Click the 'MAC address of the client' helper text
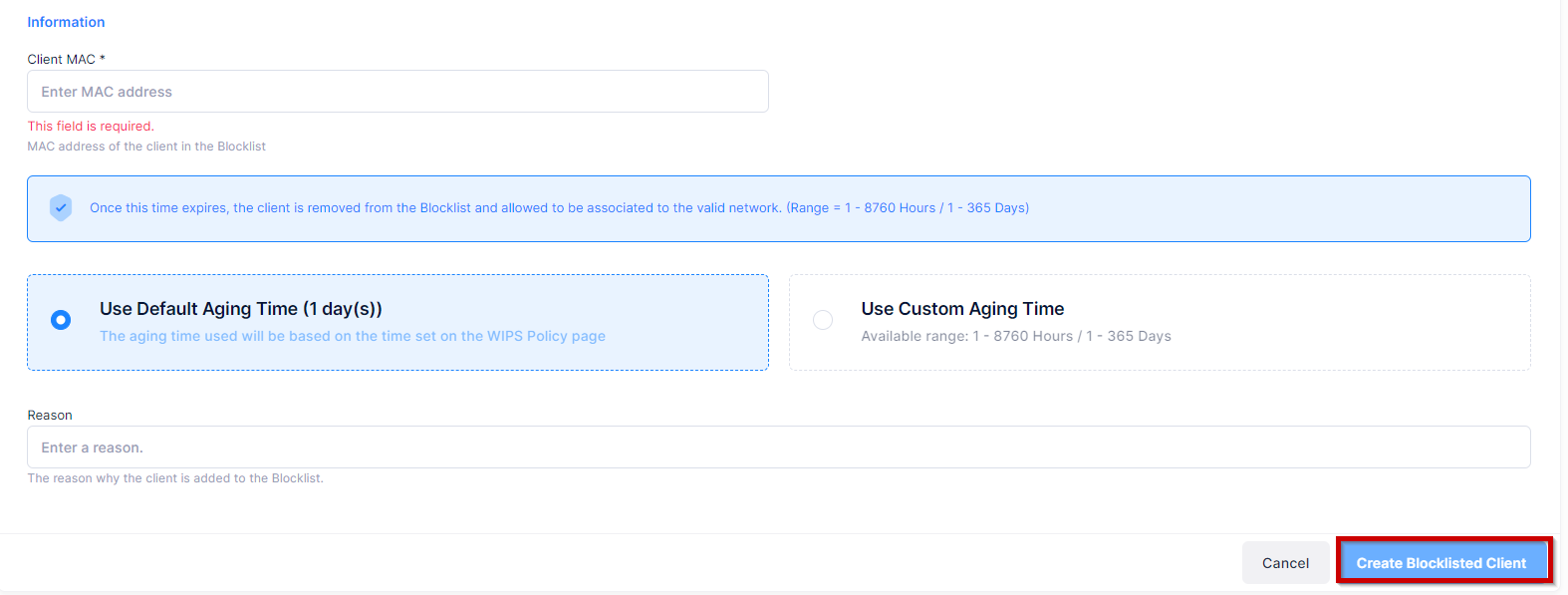 pos(146,147)
